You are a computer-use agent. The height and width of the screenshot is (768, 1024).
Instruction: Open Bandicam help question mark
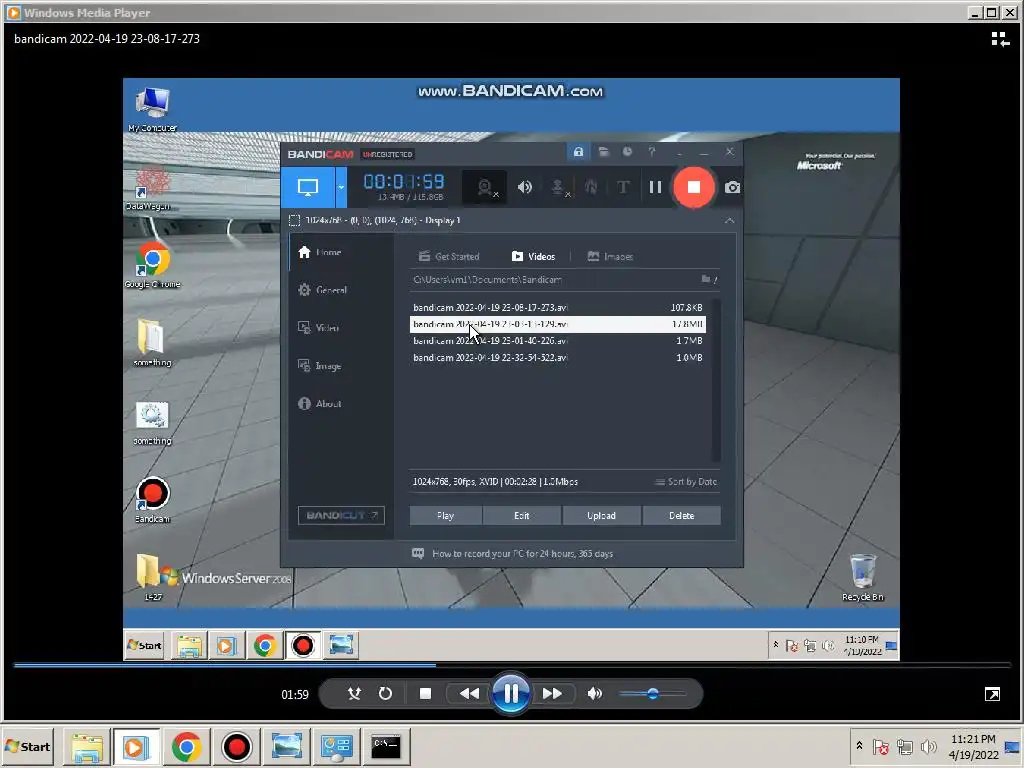coord(651,152)
